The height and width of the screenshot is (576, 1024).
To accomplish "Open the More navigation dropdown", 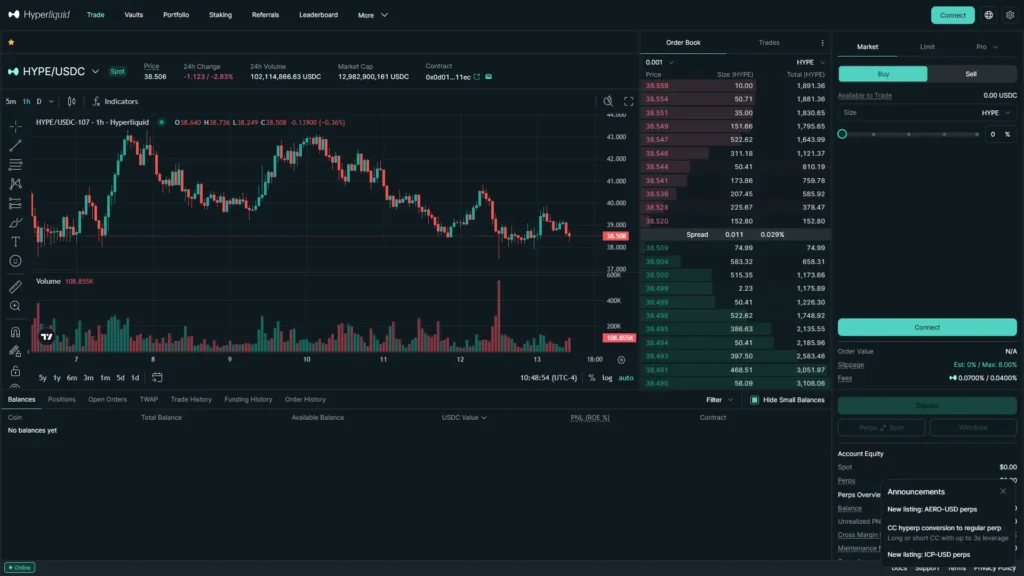I will [373, 15].
